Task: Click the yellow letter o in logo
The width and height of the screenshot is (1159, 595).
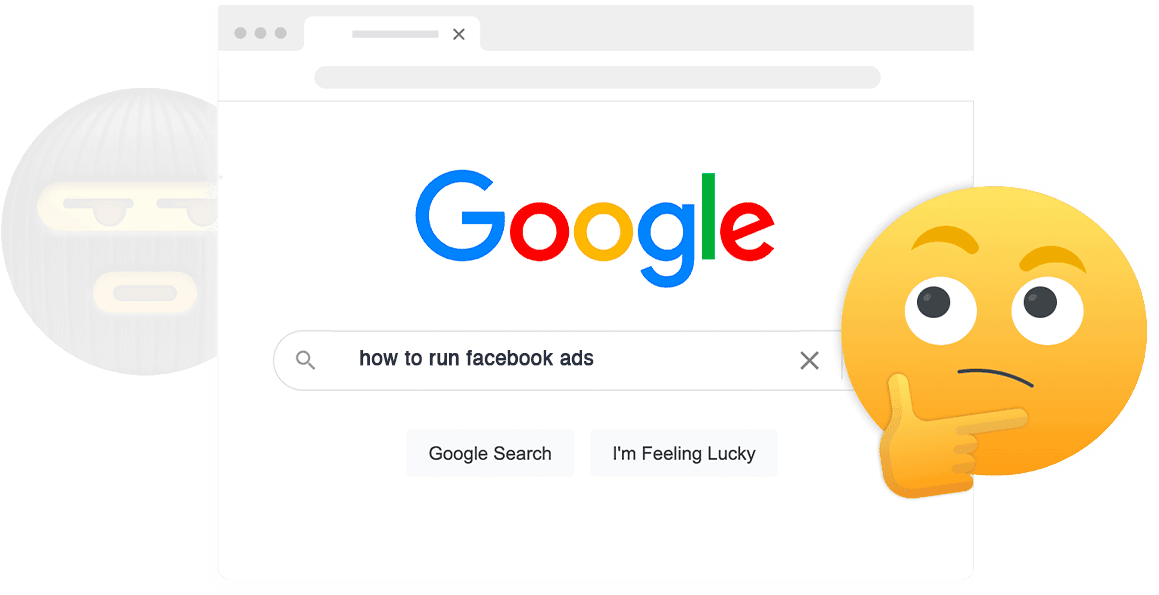Action: pos(606,229)
